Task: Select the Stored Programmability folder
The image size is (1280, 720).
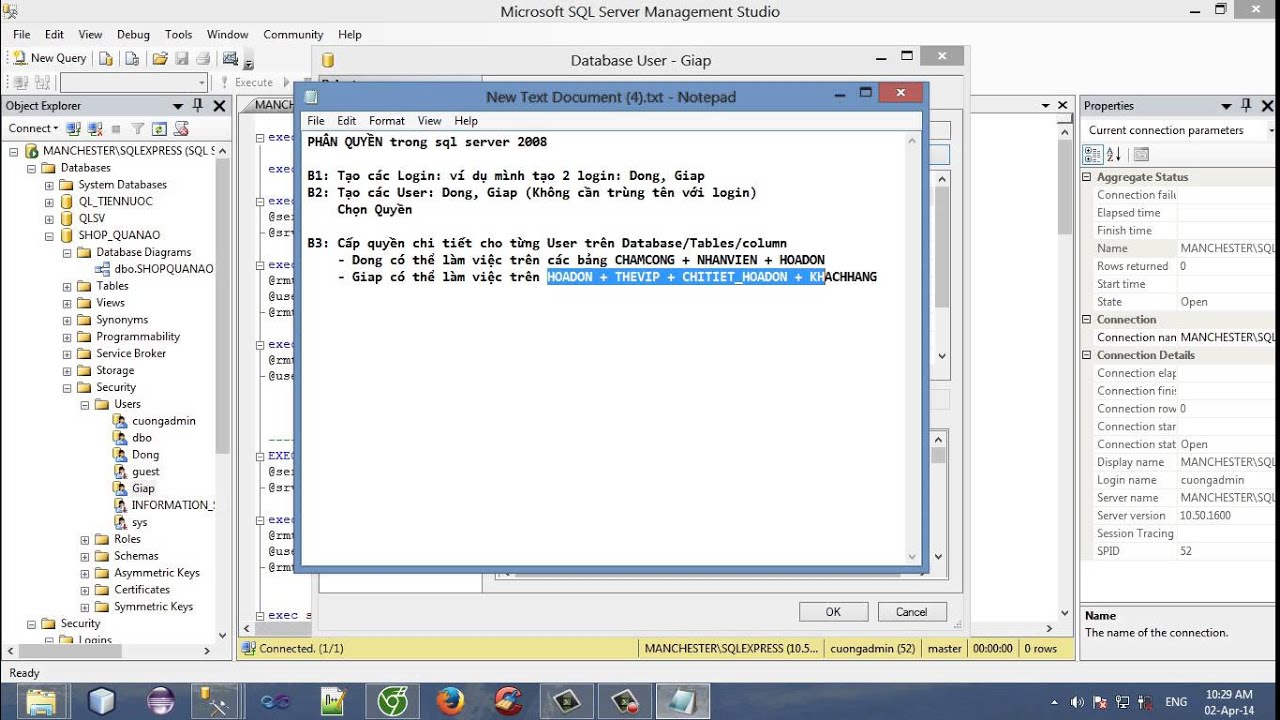Action: click(x=138, y=337)
